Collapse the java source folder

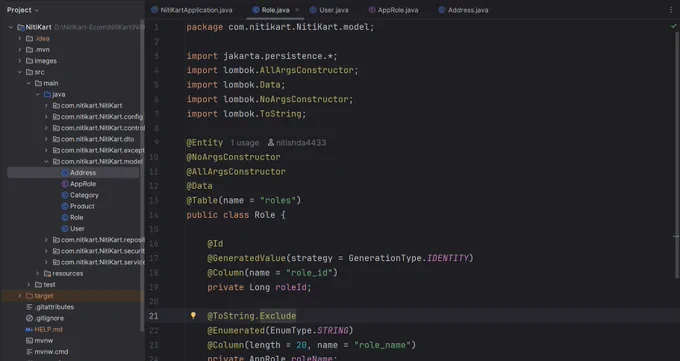point(38,95)
